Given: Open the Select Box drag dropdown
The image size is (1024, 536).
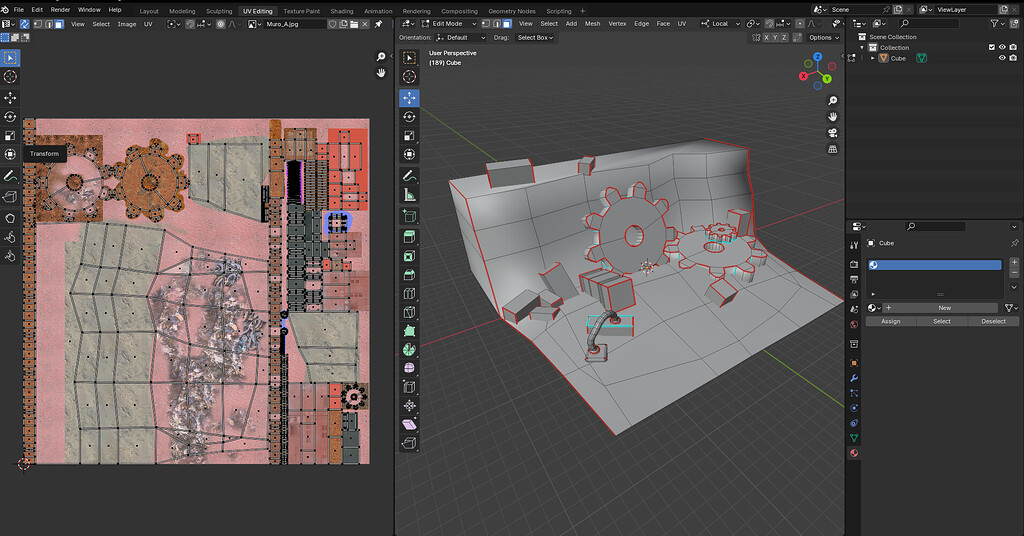Looking at the screenshot, I should [535, 37].
